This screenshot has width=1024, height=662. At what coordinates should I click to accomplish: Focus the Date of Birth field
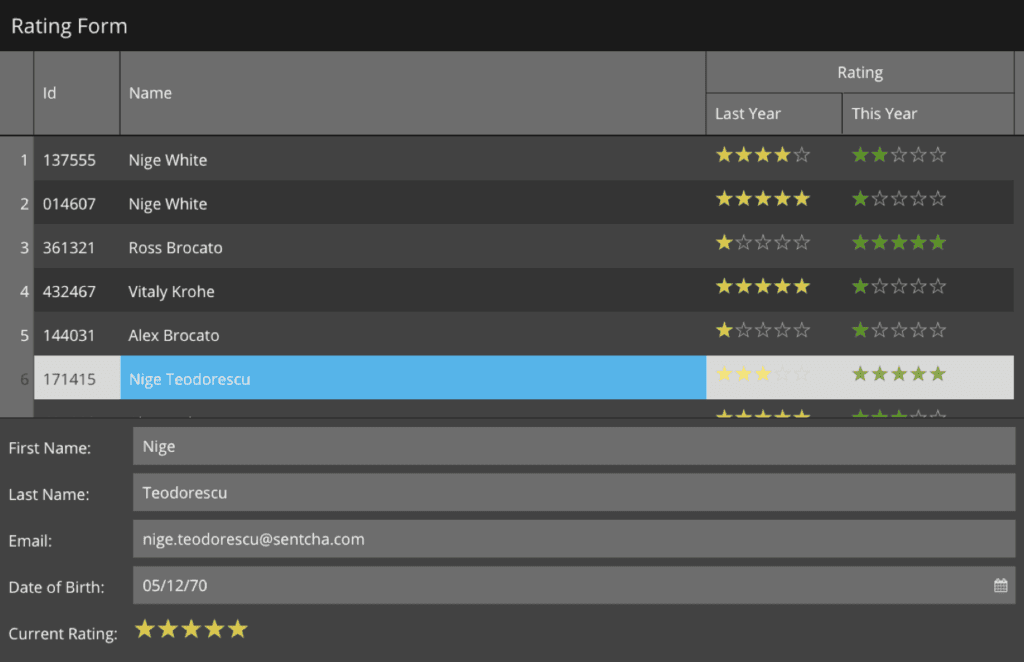click(574, 586)
